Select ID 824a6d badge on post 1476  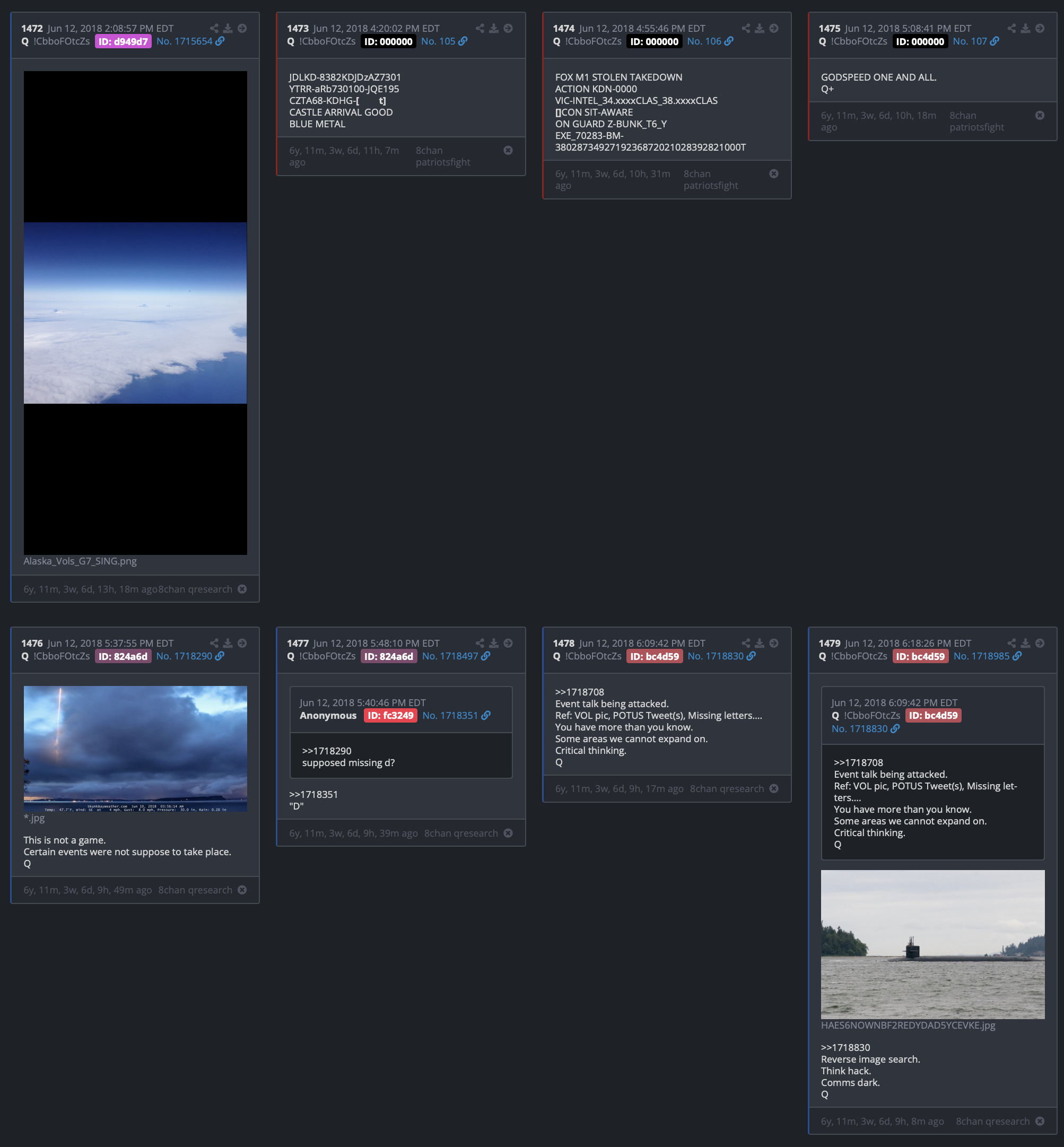123,656
